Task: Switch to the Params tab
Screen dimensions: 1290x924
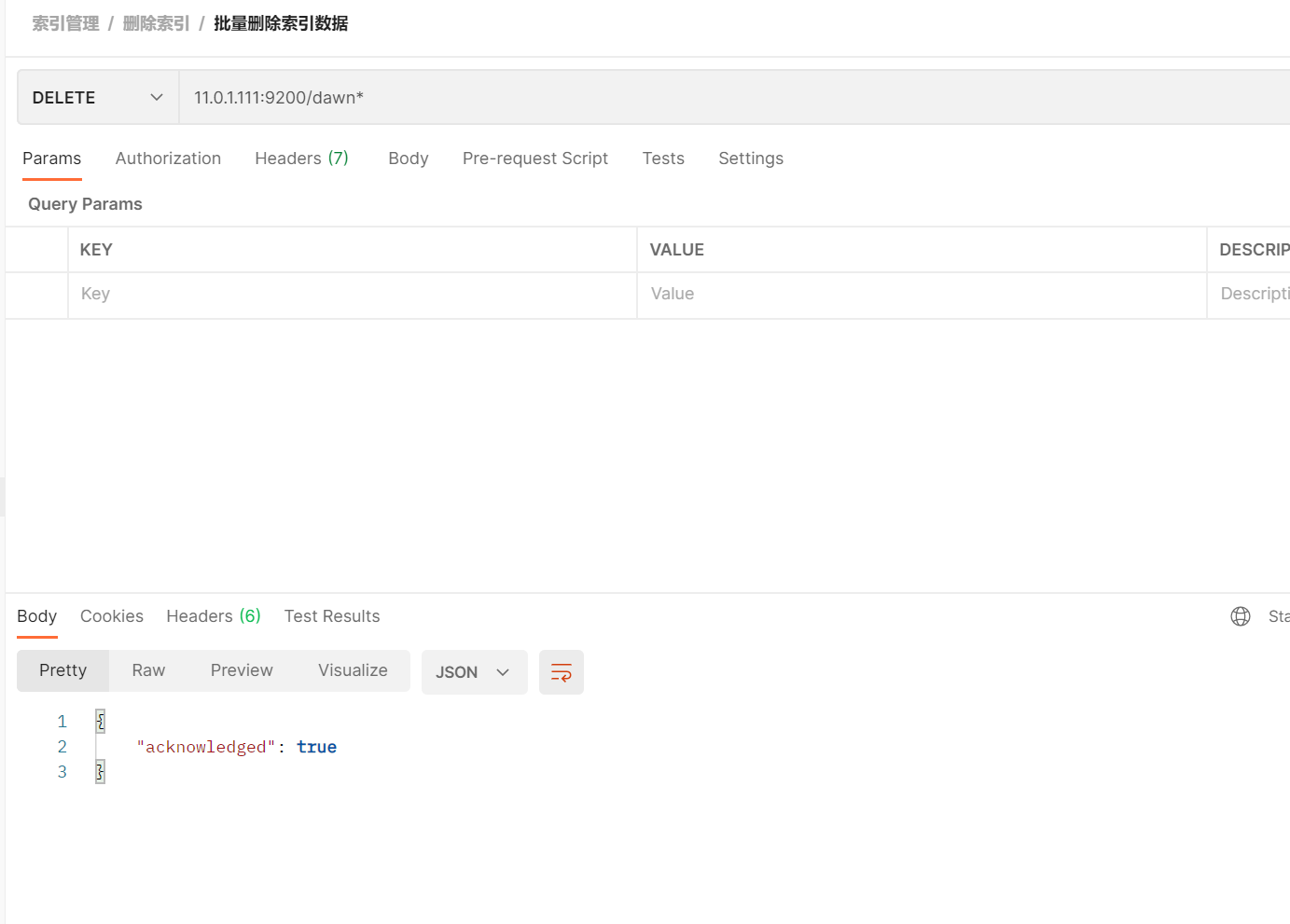Action: pos(52,159)
